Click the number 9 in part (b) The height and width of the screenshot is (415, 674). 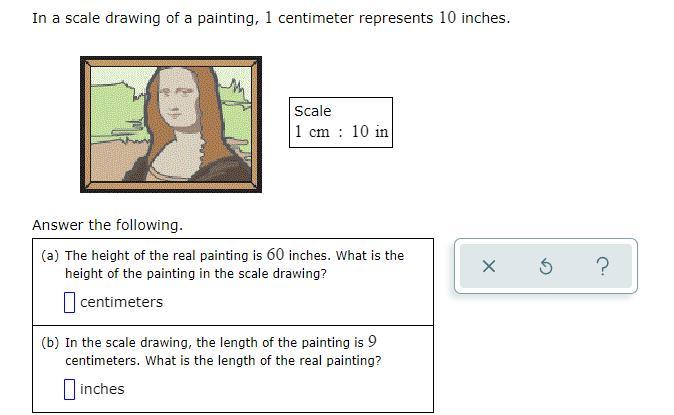tap(372, 342)
